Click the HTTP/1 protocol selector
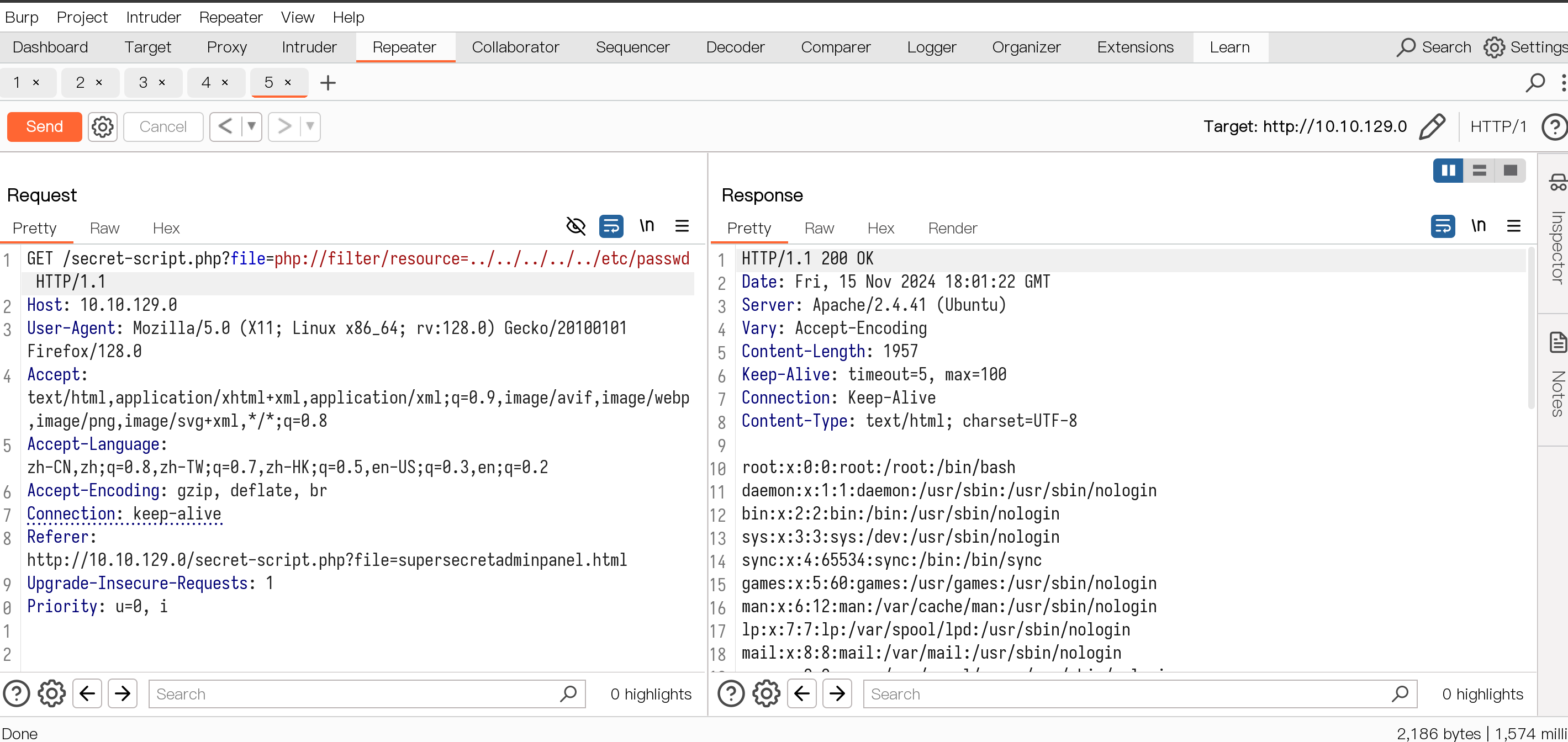 1498,126
